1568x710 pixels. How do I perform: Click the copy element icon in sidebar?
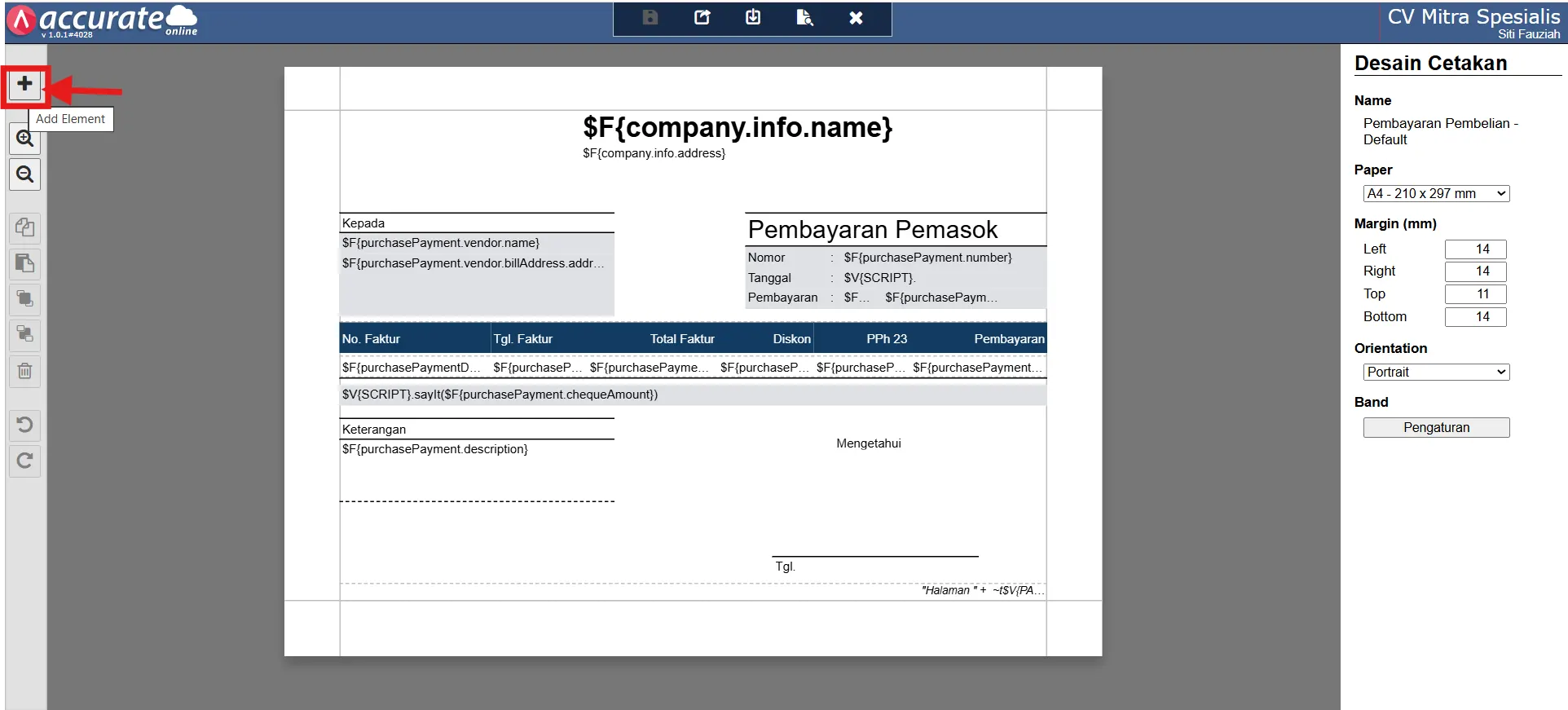point(25,227)
